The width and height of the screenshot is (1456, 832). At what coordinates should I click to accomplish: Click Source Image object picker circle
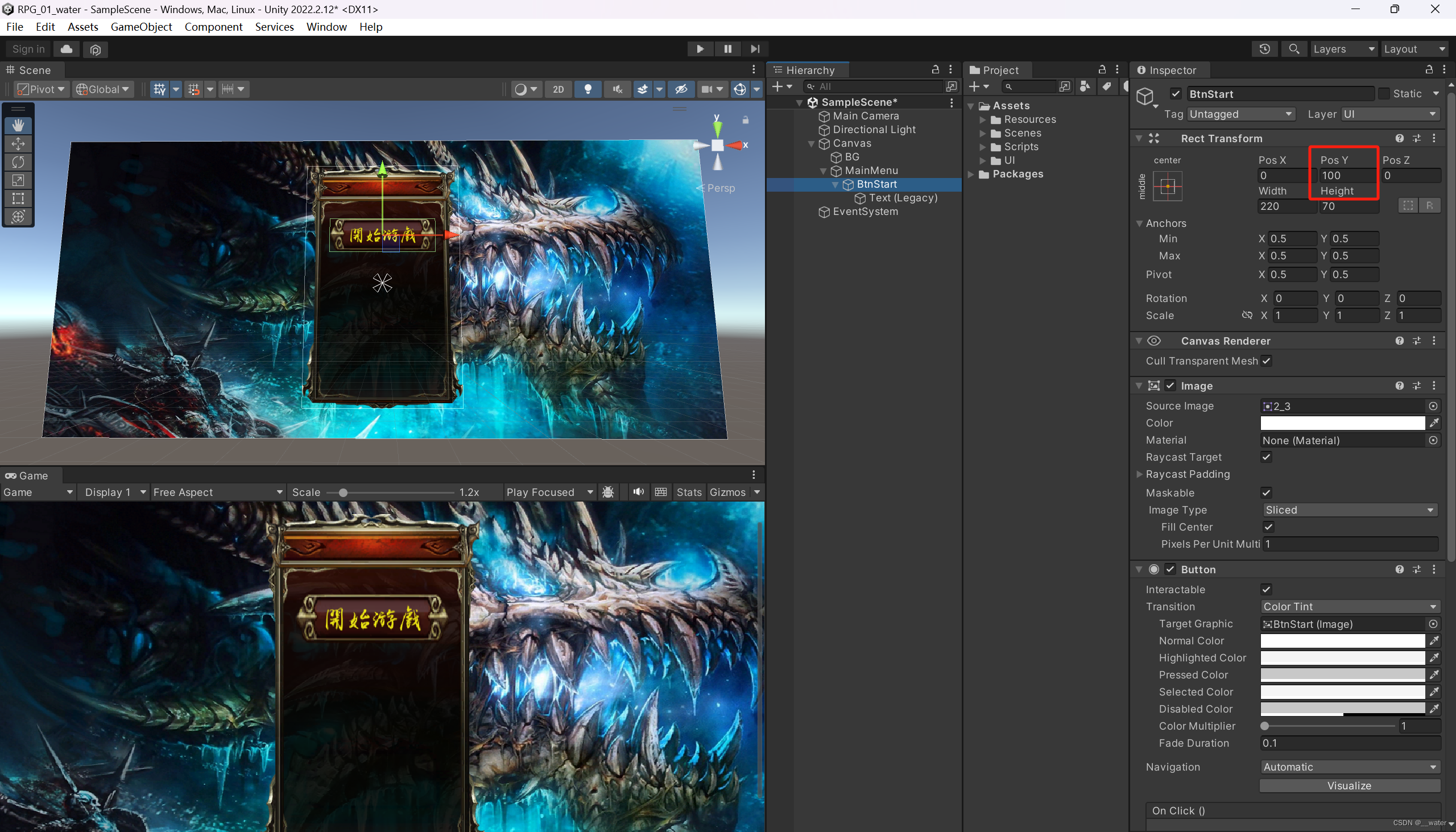pos(1433,405)
